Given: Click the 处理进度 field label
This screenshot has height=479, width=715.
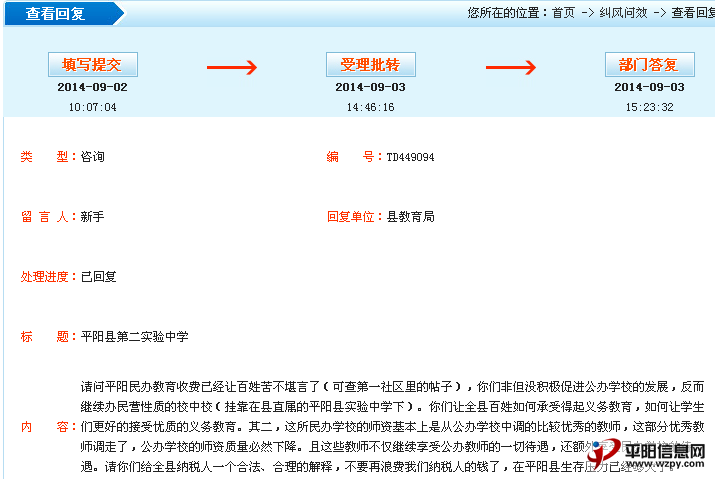Looking at the screenshot, I should tap(47, 277).
